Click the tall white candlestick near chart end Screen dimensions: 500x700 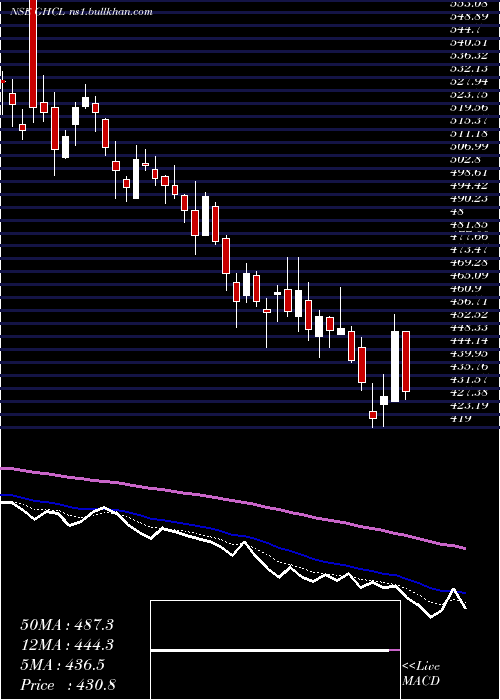coord(395,366)
